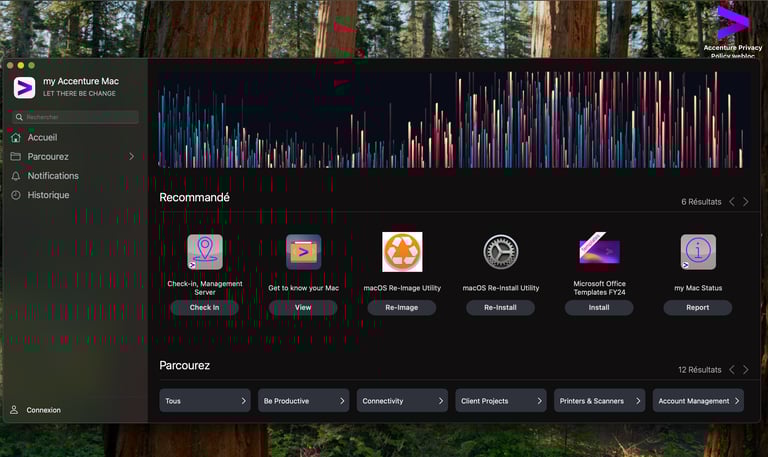Click the green zoom window button
Image resolution: width=768 pixels, height=457 pixels.
click(31, 65)
